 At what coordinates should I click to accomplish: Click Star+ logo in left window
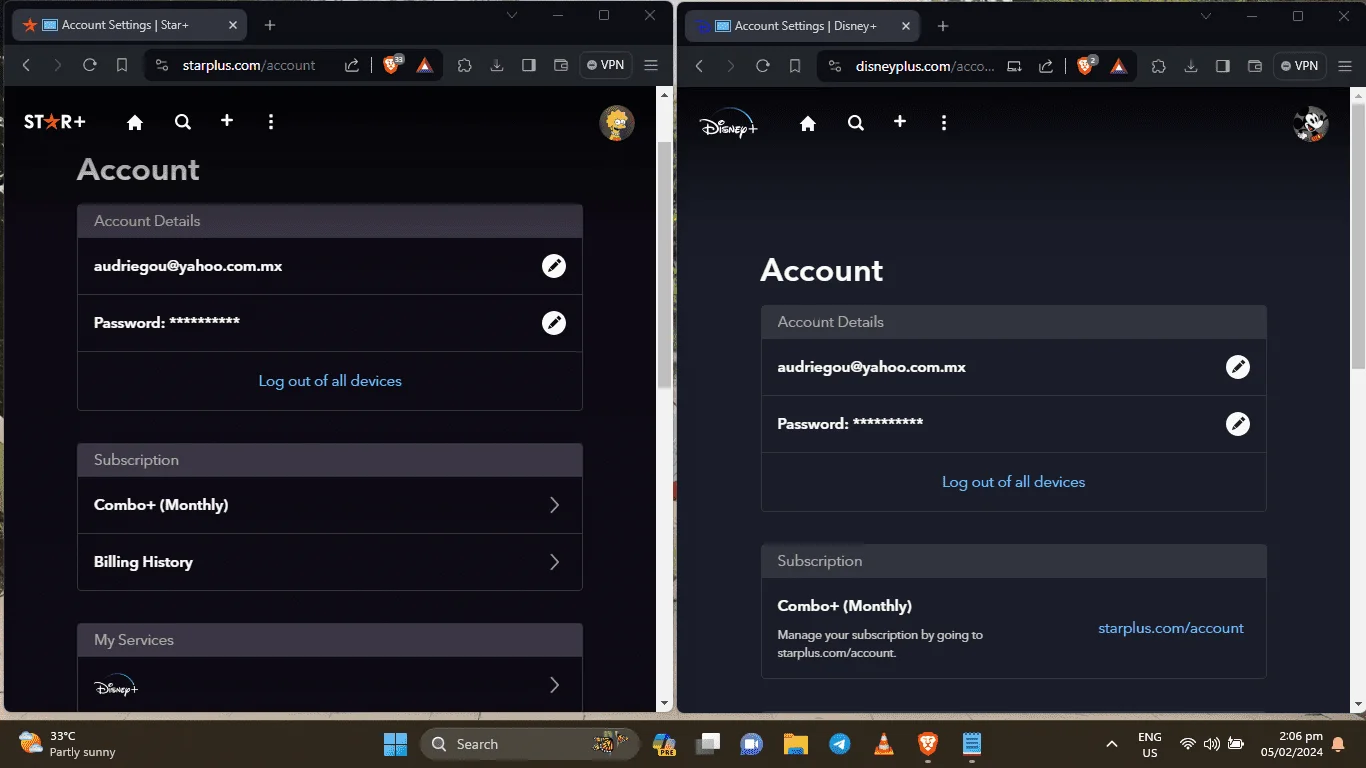point(55,122)
